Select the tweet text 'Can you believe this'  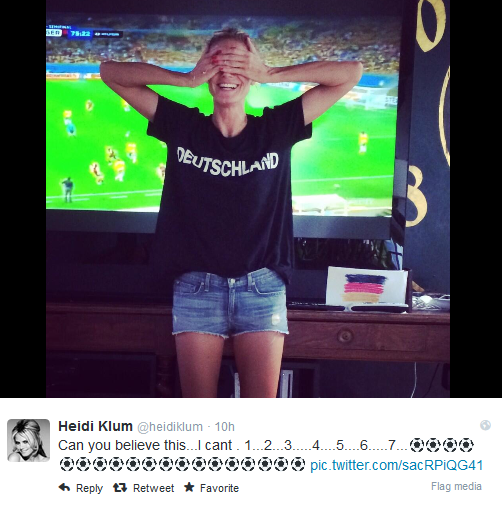[122, 446]
